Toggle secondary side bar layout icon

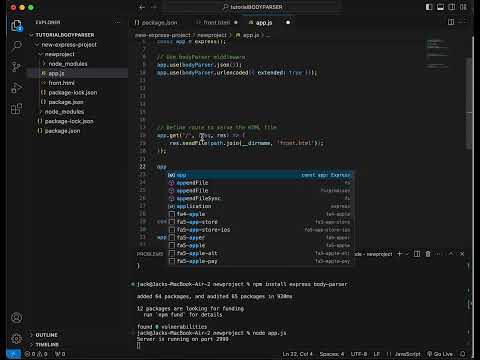click(452, 7)
